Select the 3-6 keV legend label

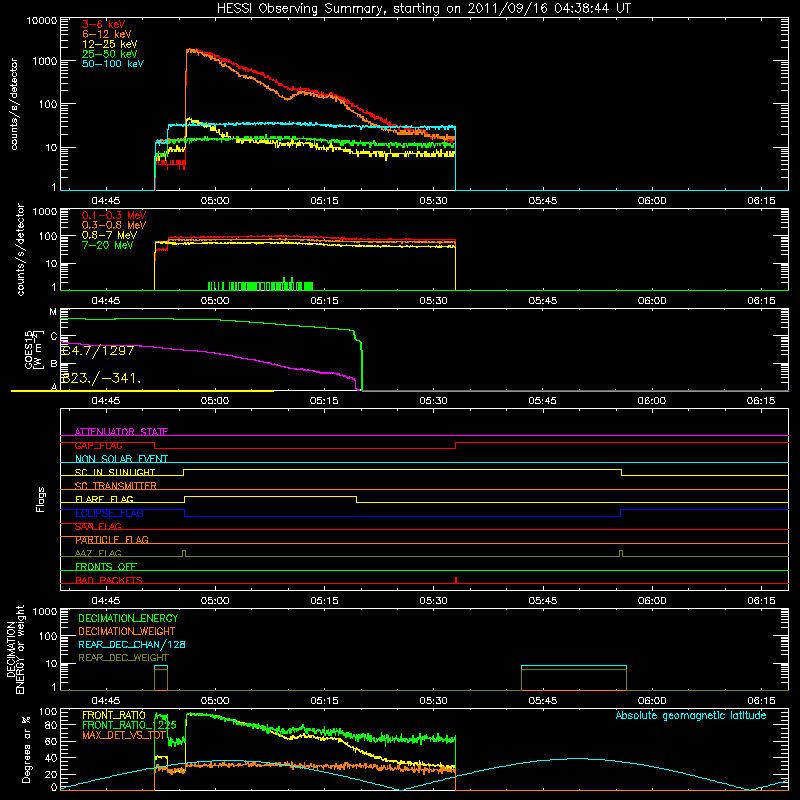pos(104,24)
